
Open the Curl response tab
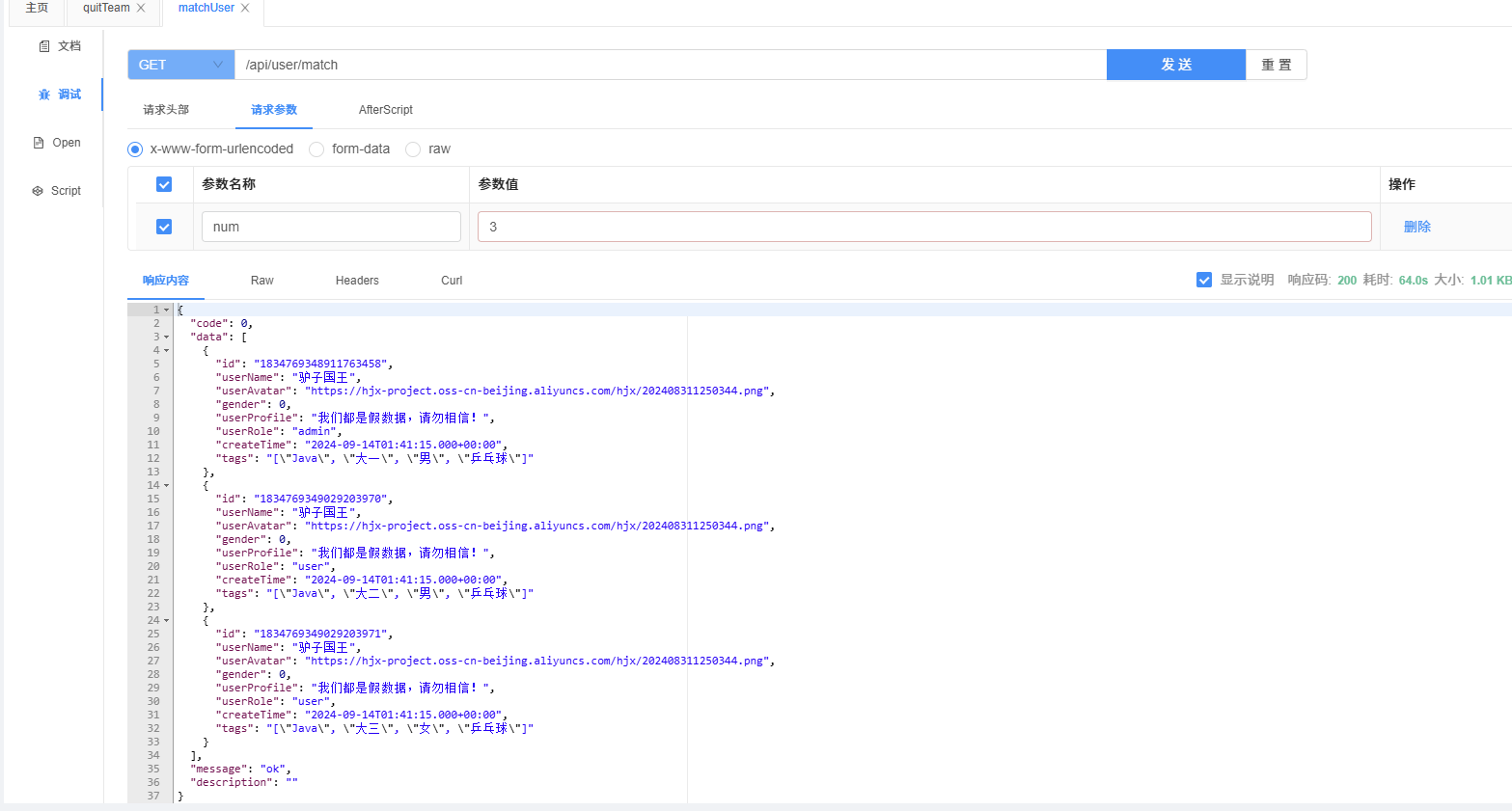coord(452,281)
